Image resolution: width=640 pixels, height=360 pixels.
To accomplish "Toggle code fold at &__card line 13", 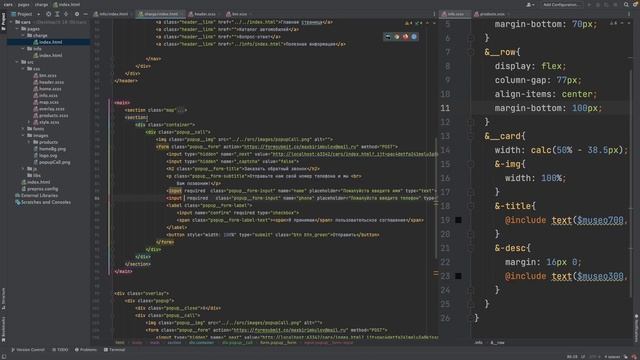I will point(470,136).
